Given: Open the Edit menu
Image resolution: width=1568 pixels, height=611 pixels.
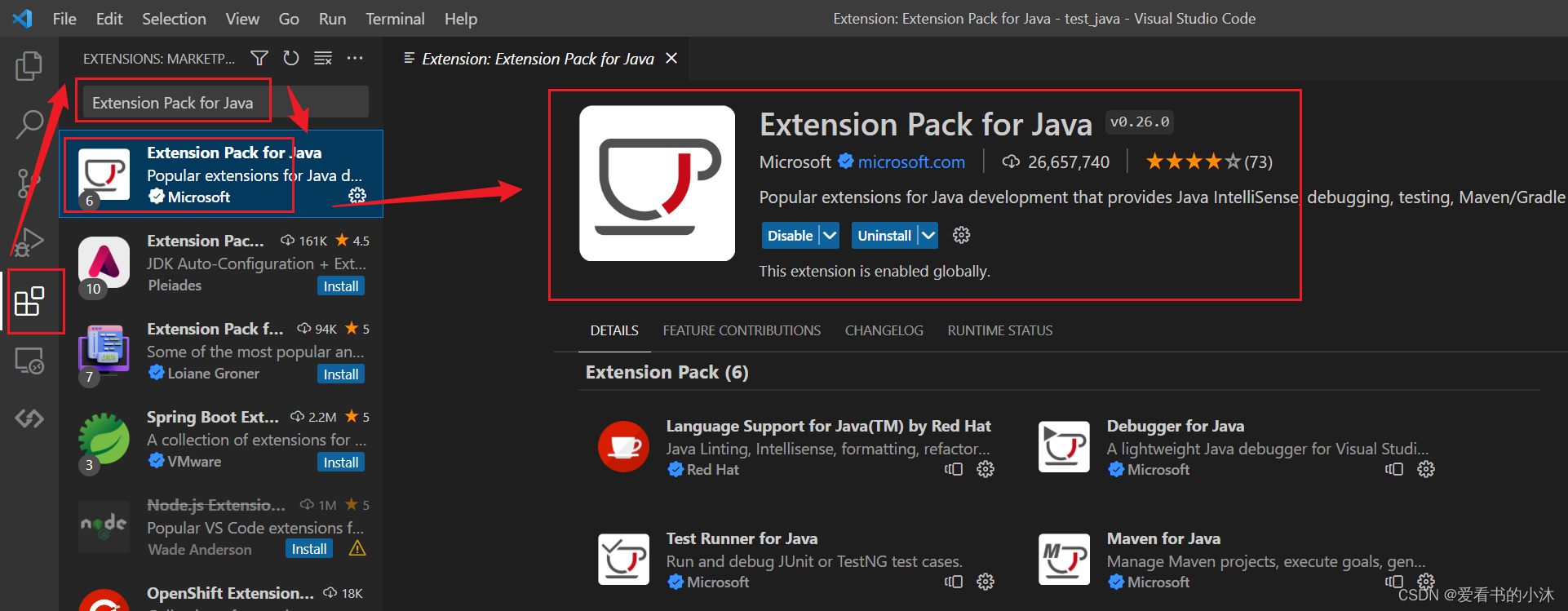Looking at the screenshot, I should tap(109, 19).
